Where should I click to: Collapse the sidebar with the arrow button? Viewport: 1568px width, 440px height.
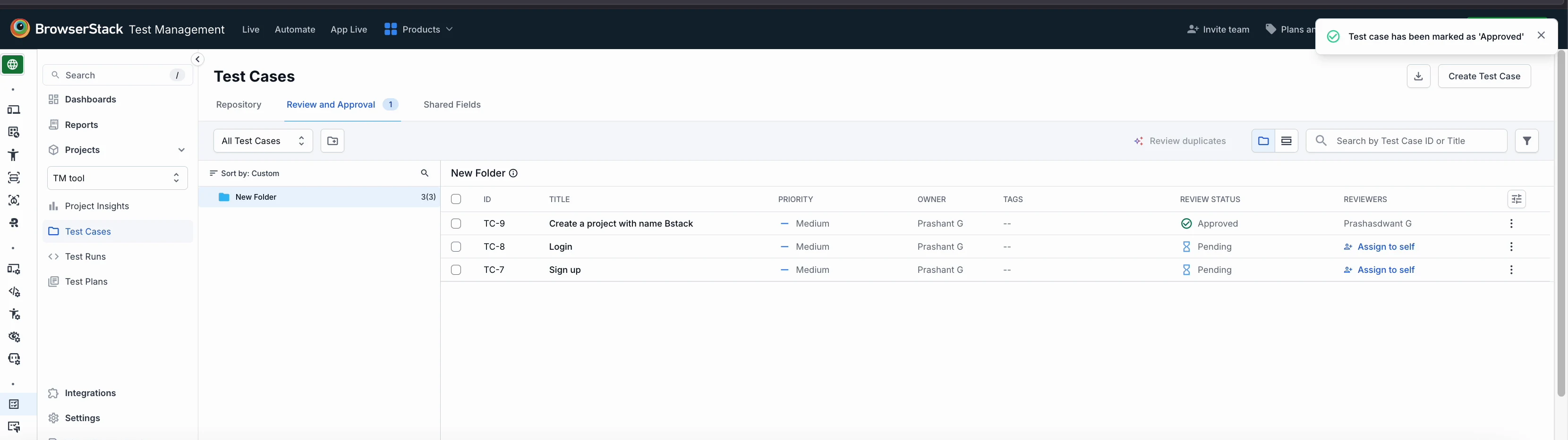point(197,59)
